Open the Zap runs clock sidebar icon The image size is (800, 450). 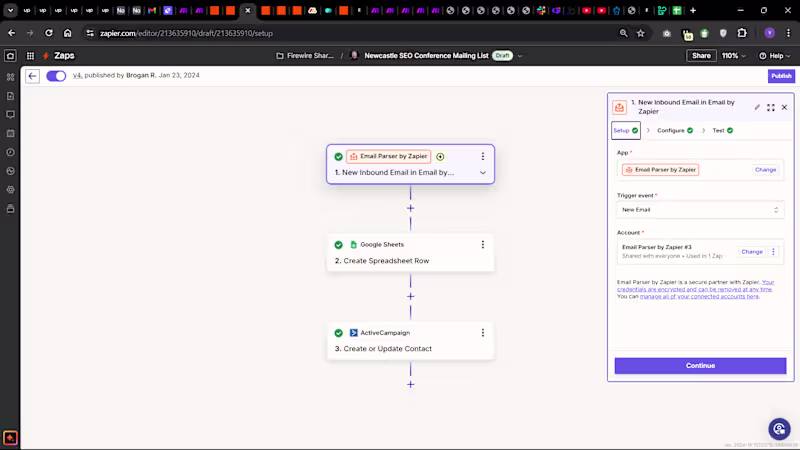coord(10,153)
